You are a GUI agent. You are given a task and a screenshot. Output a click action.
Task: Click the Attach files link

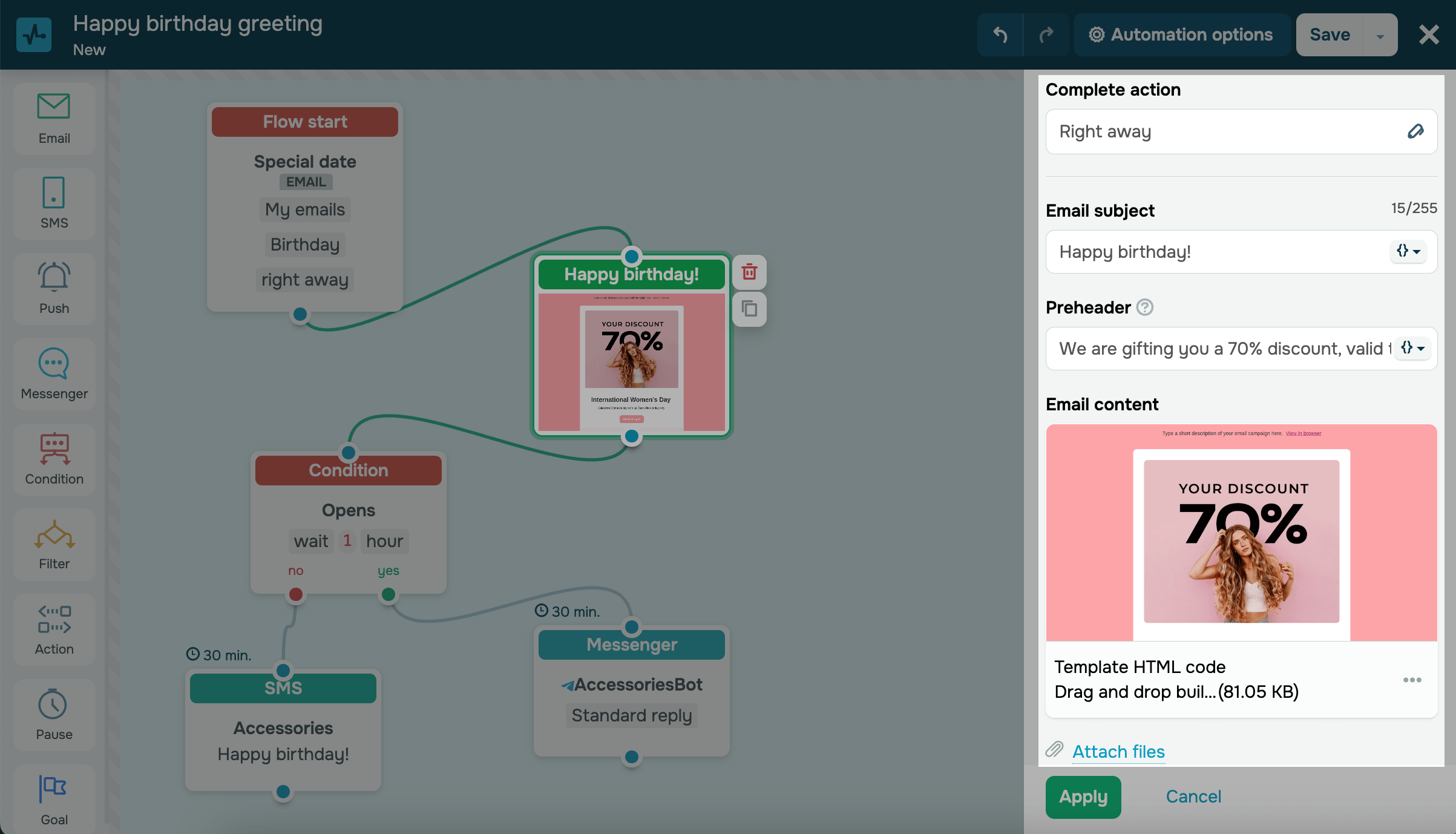1118,751
